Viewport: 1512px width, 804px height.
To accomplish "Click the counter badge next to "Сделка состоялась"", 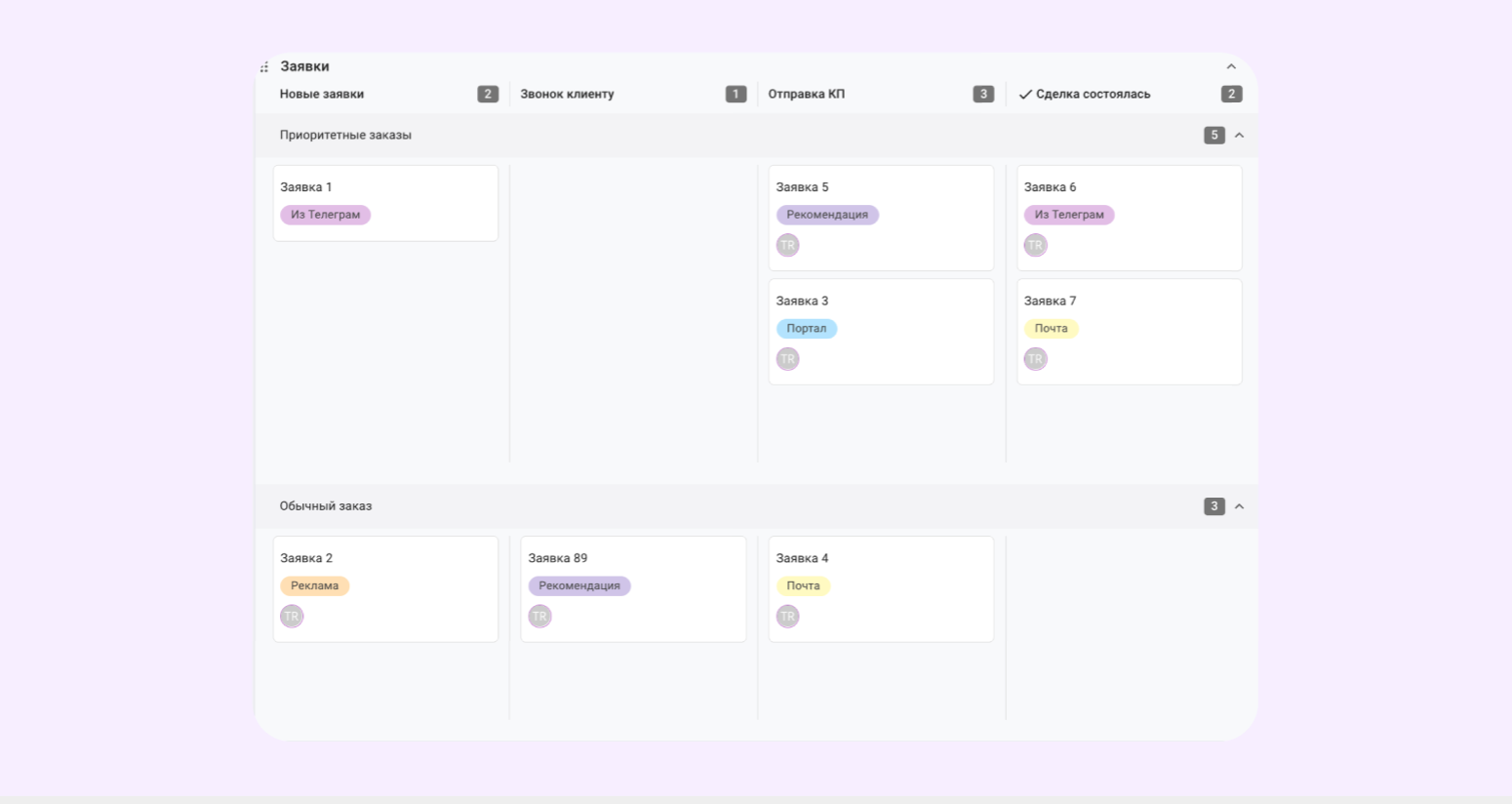I will click(1231, 94).
